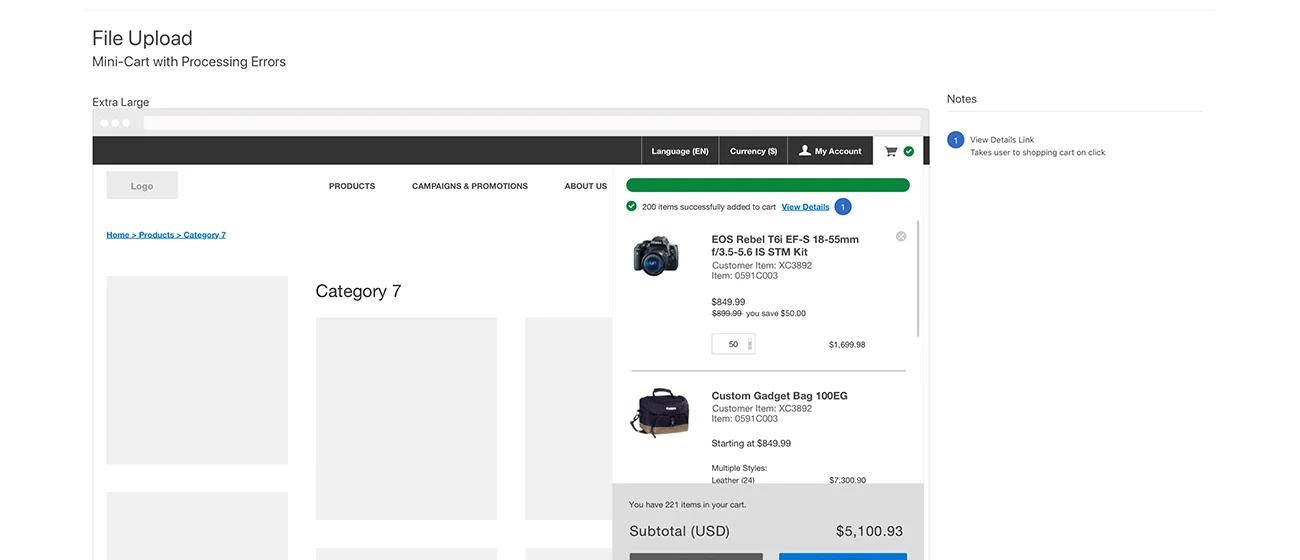Open the ABOUT US navigation item
Image resolution: width=1300 pixels, height=560 pixels.
pyautogui.click(x=586, y=186)
